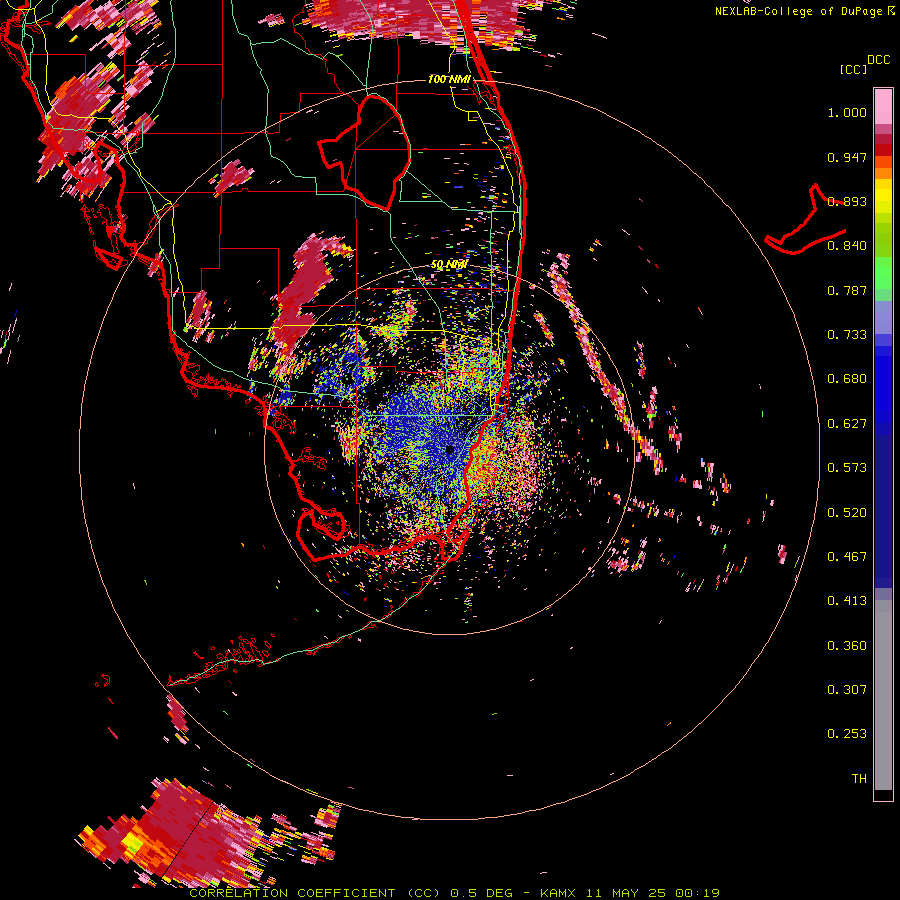This screenshot has height=900, width=900.
Task: Select the 0.840 scale value
Action: click(x=847, y=246)
